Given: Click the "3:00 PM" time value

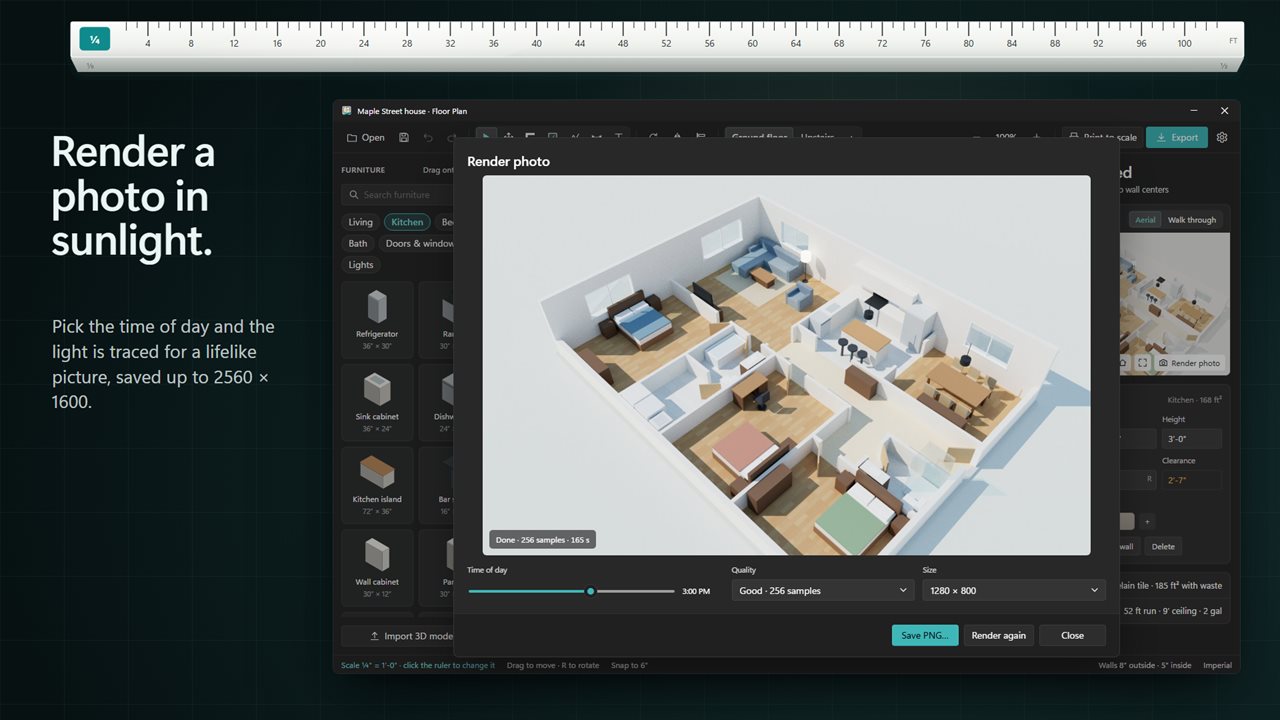Looking at the screenshot, I should (696, 591).
